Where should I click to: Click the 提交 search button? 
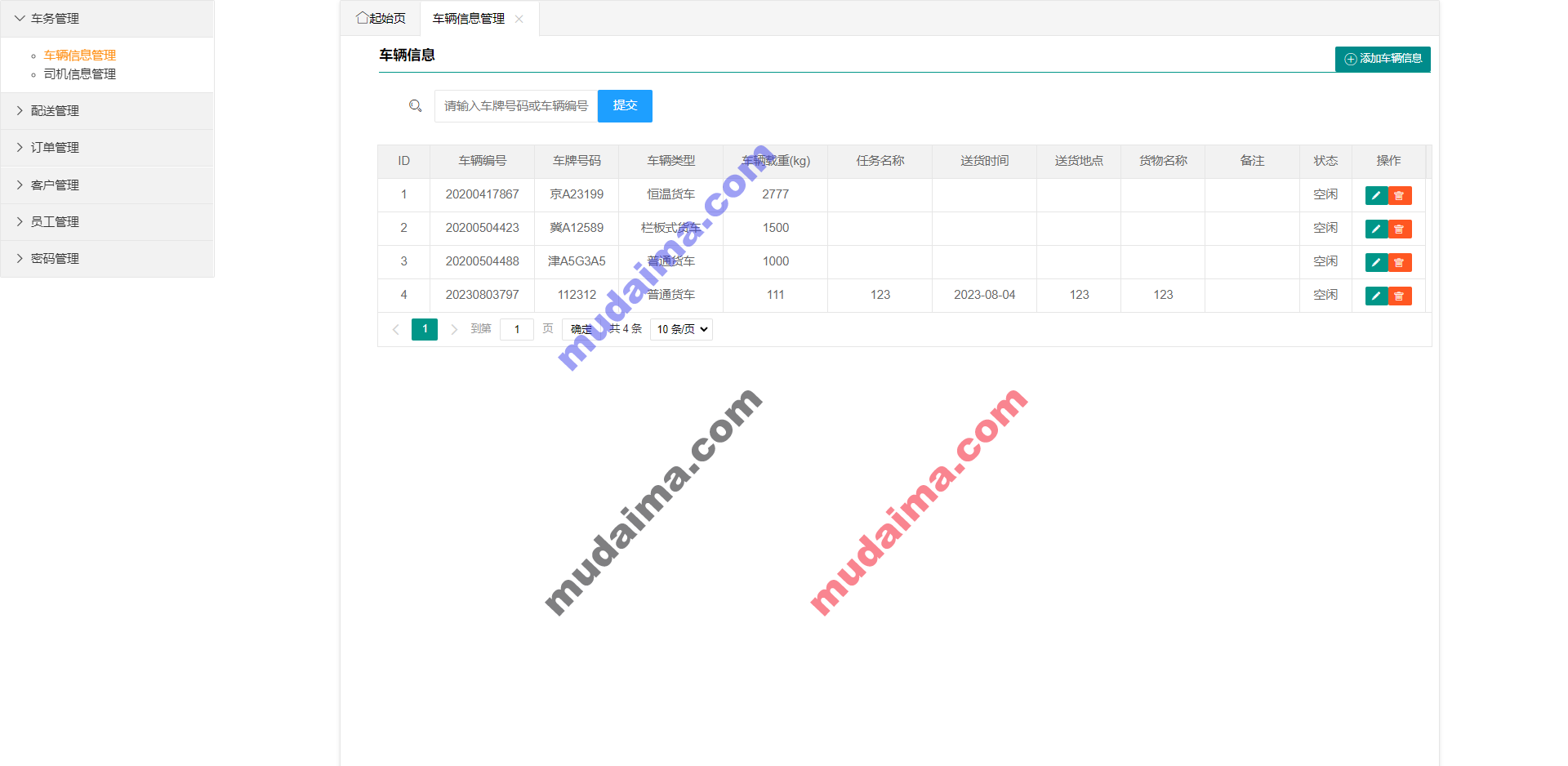[x=625, y=106]
